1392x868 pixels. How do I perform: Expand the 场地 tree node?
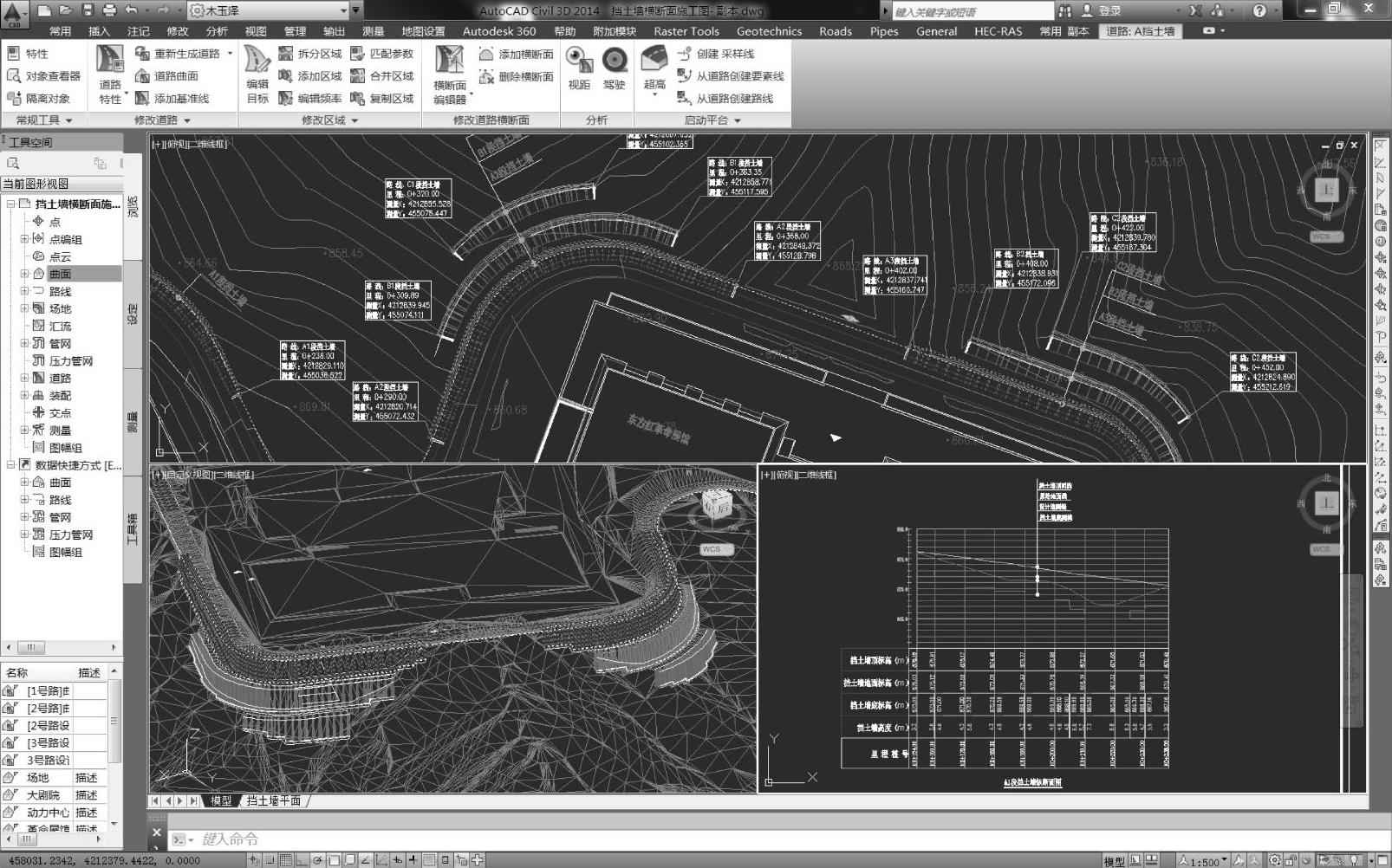point(25,308)
